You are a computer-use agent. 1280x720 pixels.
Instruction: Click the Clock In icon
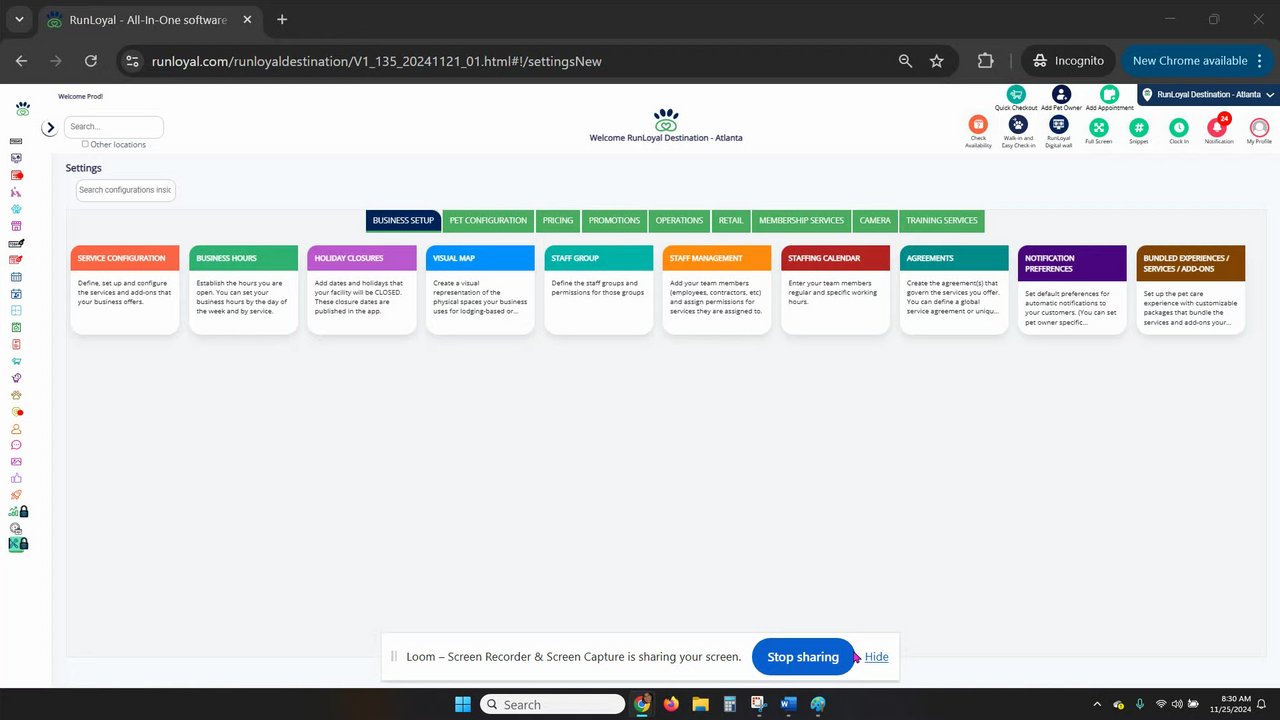(1179, 127)
